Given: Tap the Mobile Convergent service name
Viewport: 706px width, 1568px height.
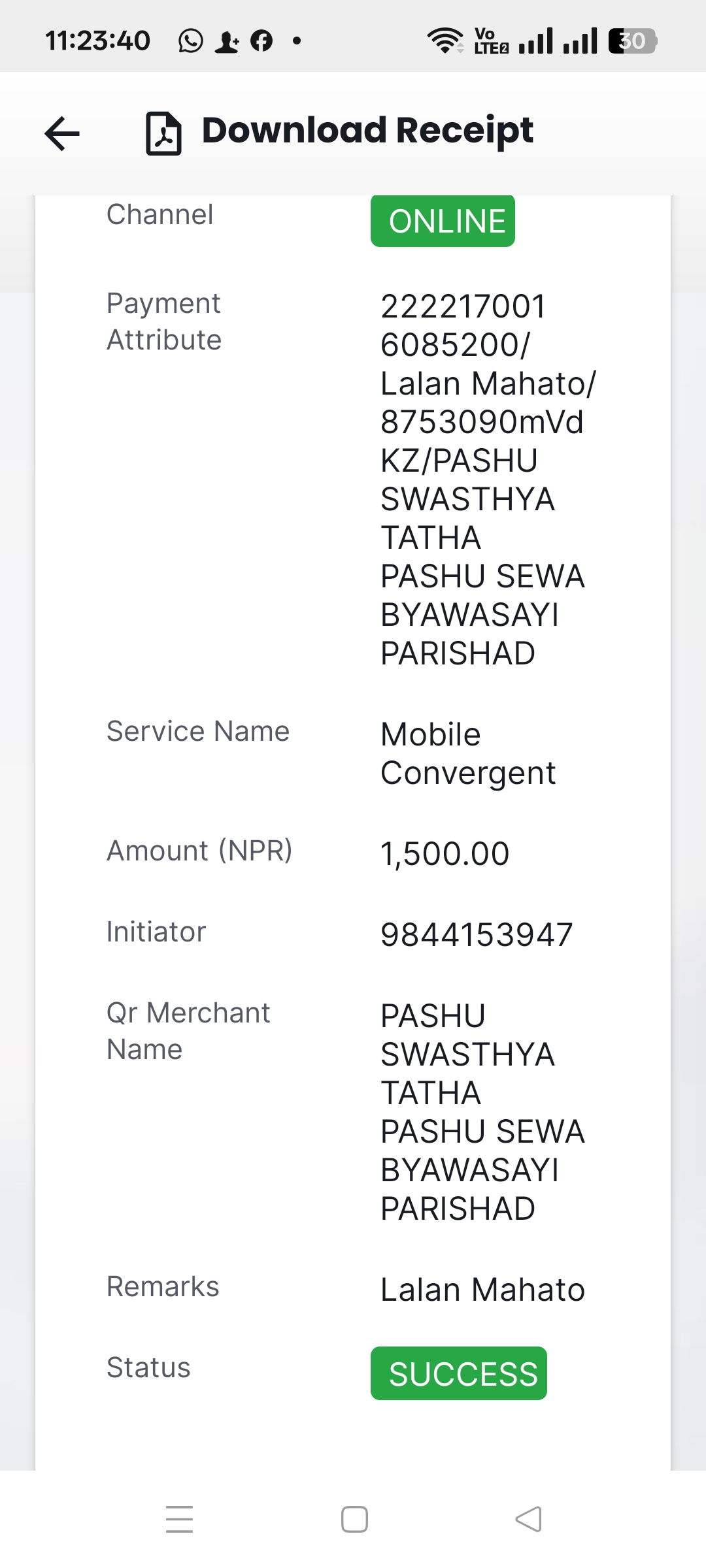Looking at the screenshot, I should [x=468, y=753].
